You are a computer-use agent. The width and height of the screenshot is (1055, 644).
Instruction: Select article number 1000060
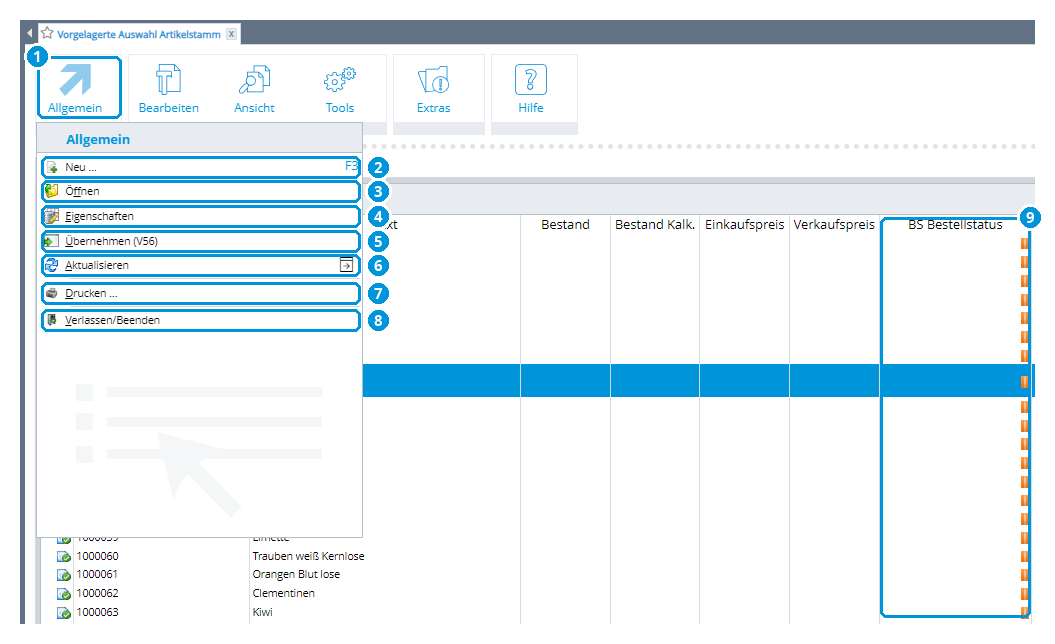coord(98,556)
